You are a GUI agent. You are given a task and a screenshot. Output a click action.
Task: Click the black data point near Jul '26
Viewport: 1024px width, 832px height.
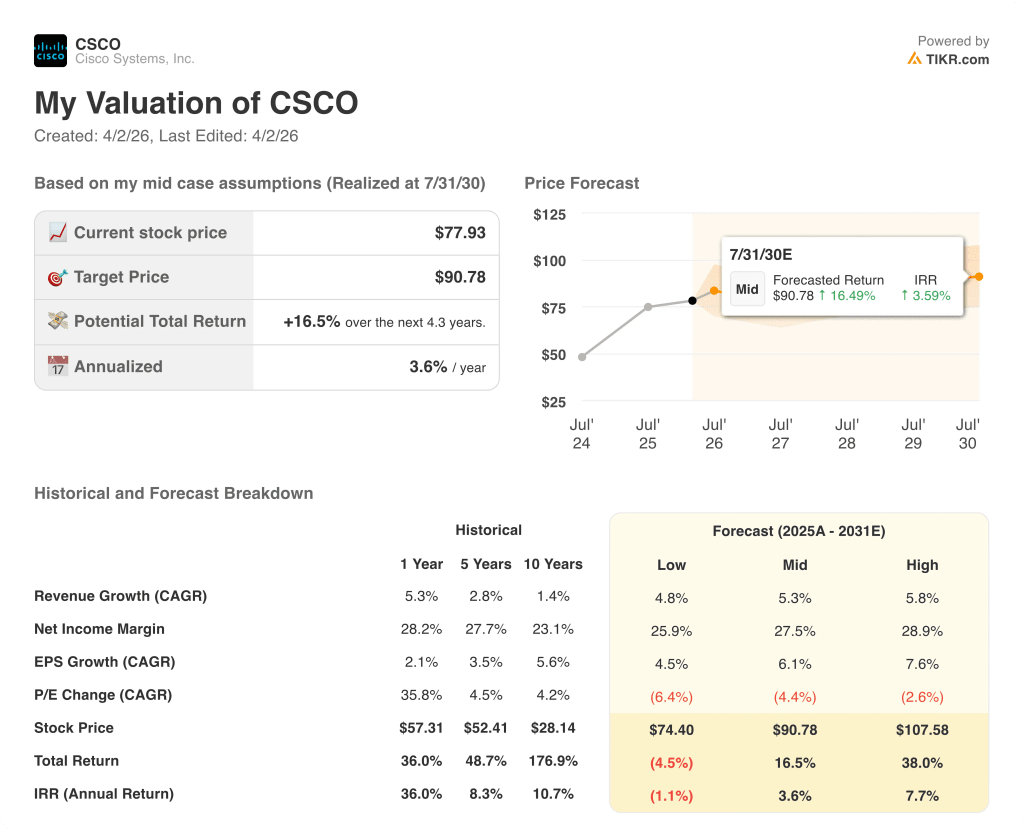point(692,300)
